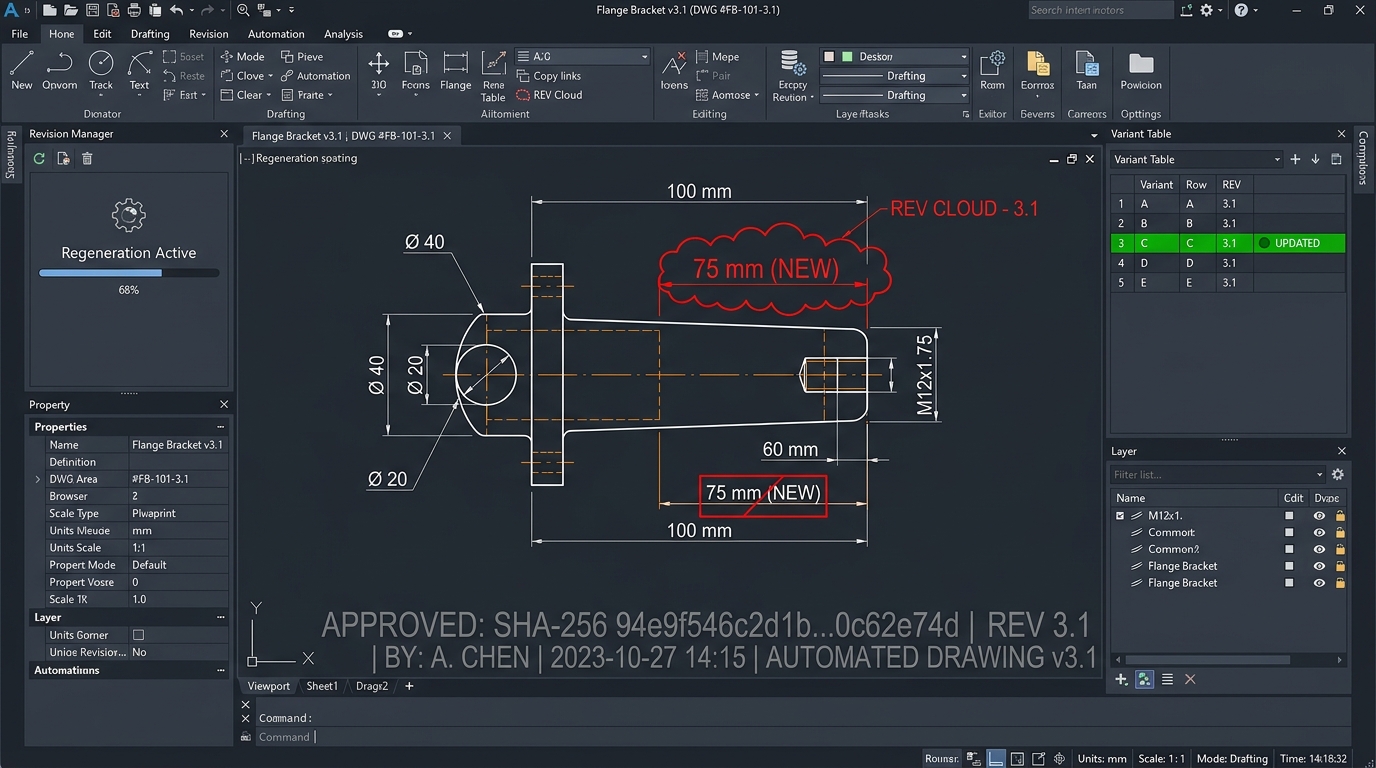Choose the Text tool in the ribbon

139,71
